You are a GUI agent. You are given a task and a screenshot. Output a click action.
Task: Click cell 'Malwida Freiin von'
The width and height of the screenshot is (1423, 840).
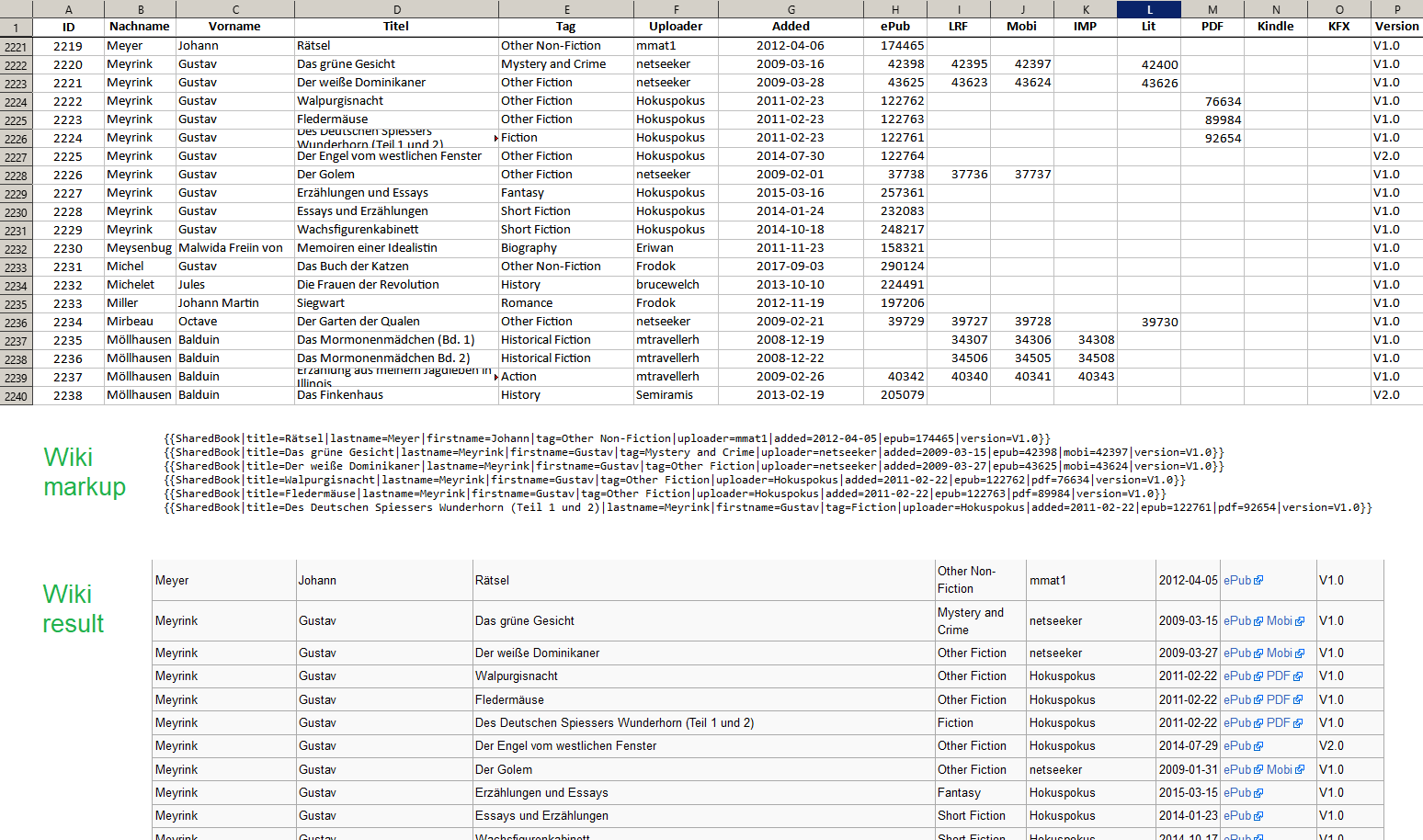click(x=235, y=248)
